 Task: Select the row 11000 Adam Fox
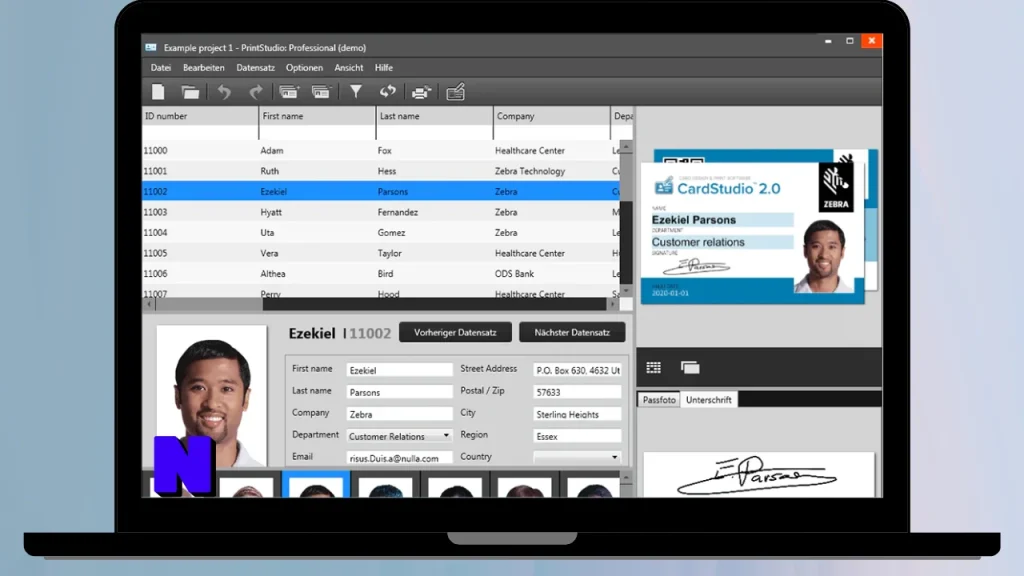point(381,150)
